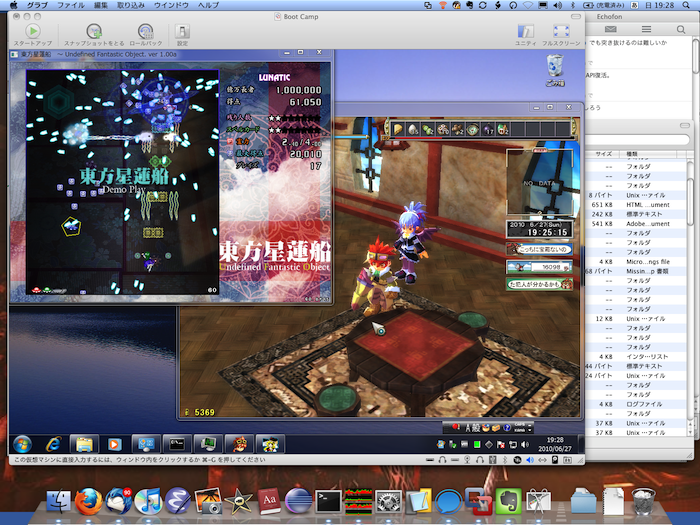This screenshot has height=525, width=700.
Task: Open the command prompt taskbar button
Action: [x=177, y=444]
